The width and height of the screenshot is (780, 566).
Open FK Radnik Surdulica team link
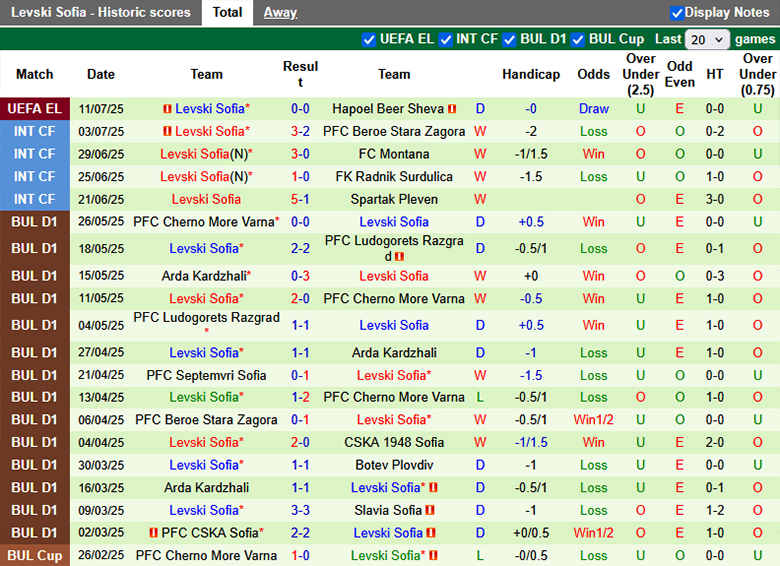pos(394,177)
